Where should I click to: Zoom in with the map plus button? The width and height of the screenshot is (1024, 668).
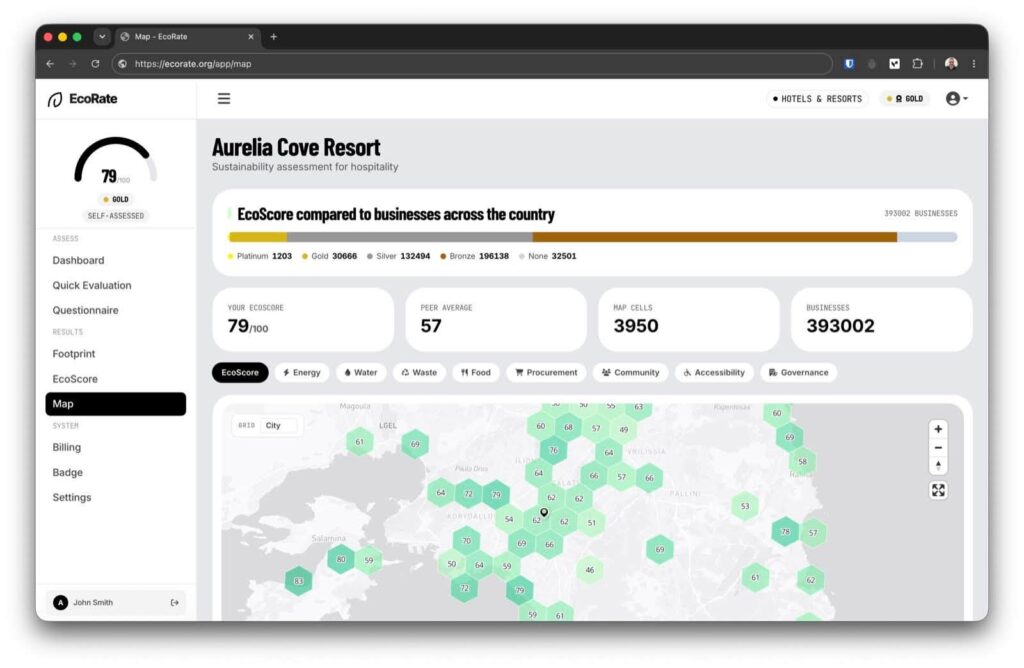pos(938,429)
